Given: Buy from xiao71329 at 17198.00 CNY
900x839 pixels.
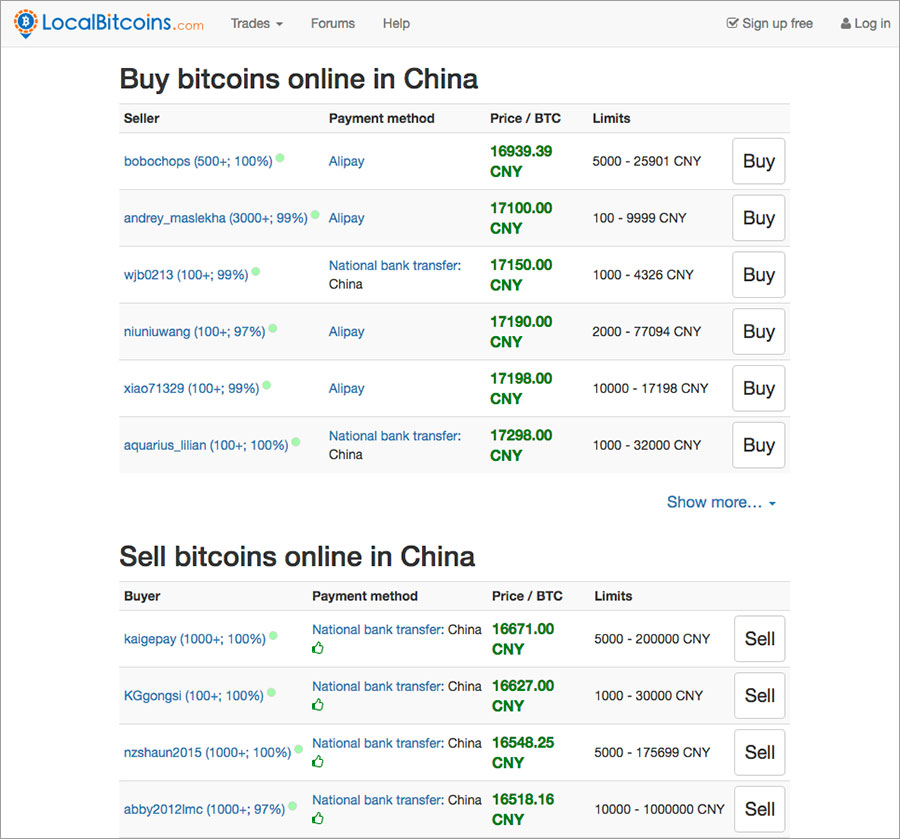Looking at the screenshot, I should pos(759,389).
